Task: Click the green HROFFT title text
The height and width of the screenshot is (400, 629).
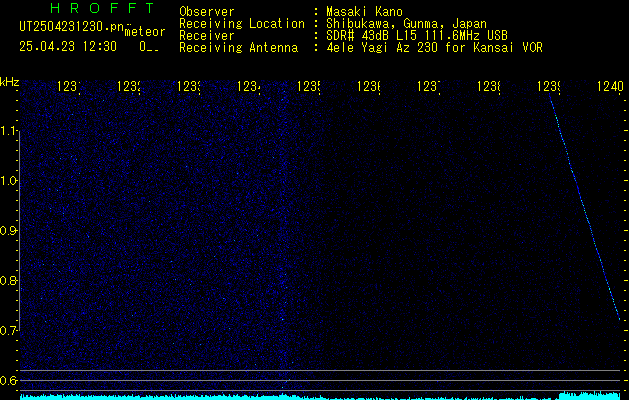Action: (102, 8)
